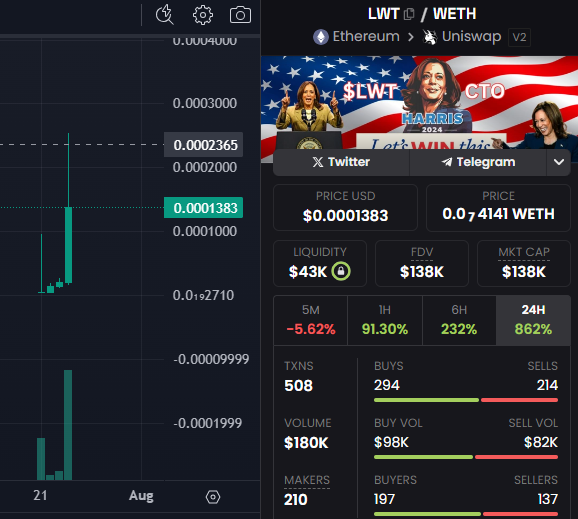Click the buy vol versus sell vol bar
This screenshot has width=578, height=519.
(466, 457)
